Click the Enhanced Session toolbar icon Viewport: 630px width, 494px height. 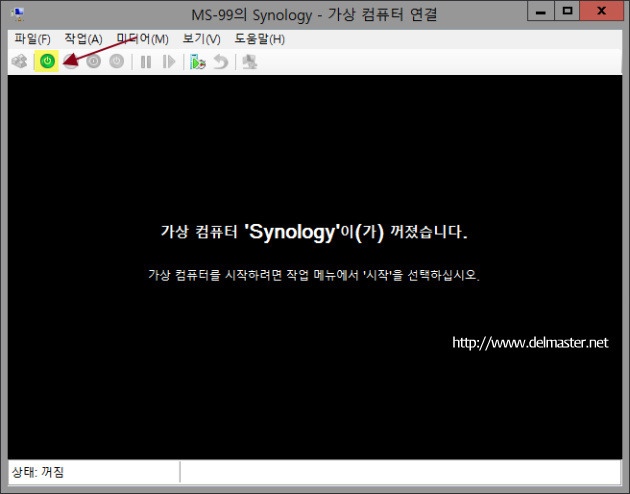tap(250, 62)
